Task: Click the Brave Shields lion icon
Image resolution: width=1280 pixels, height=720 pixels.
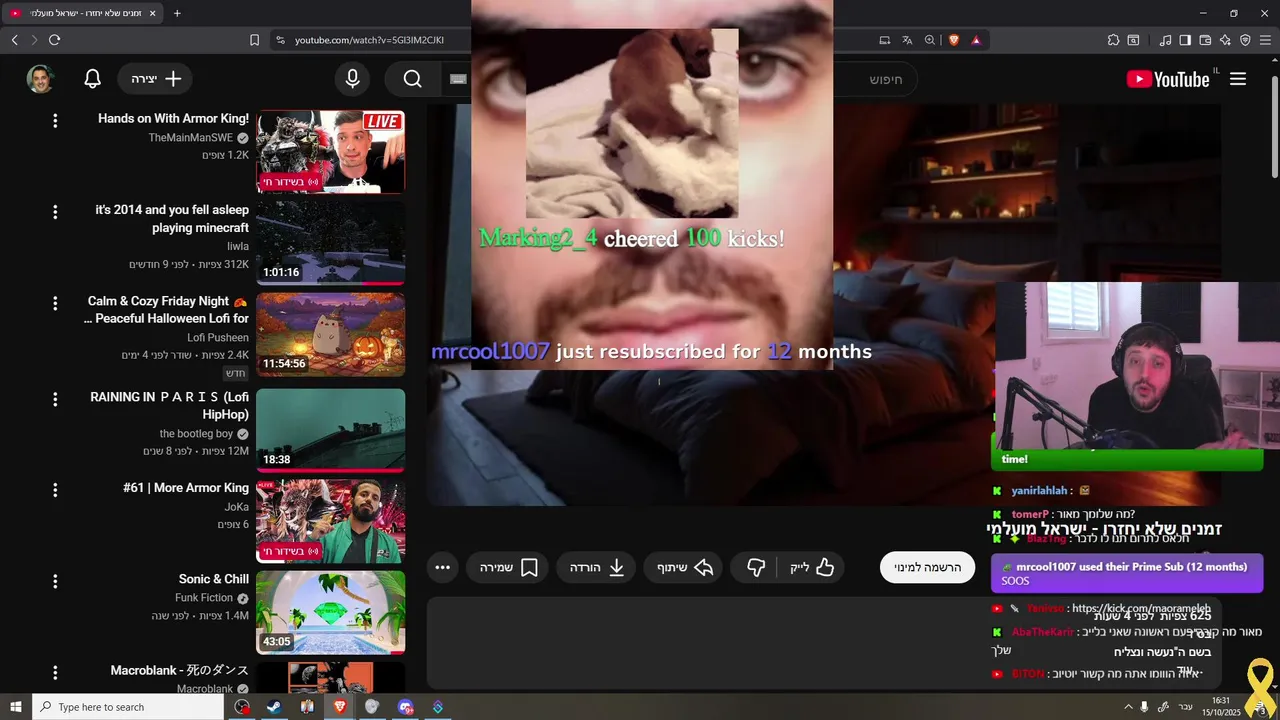Action: click(953, 40)
